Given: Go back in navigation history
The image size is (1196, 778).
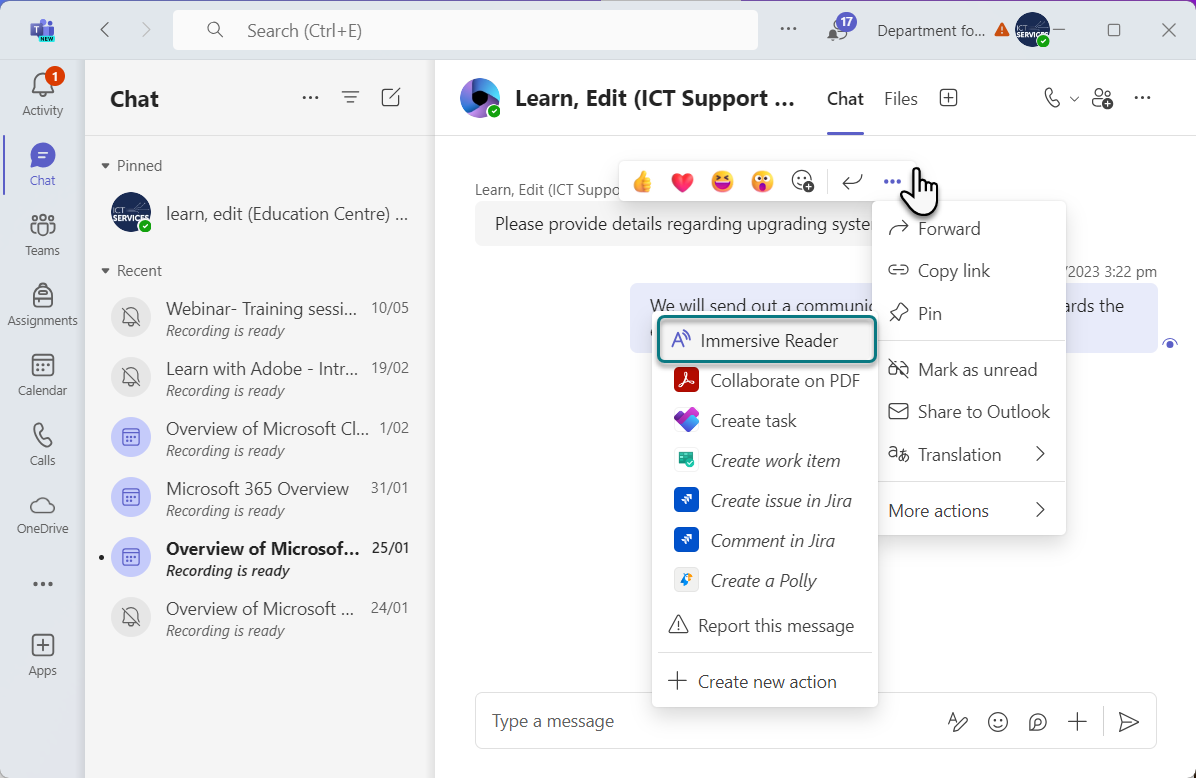Looking at the screenshot, I should pos(105,31).
